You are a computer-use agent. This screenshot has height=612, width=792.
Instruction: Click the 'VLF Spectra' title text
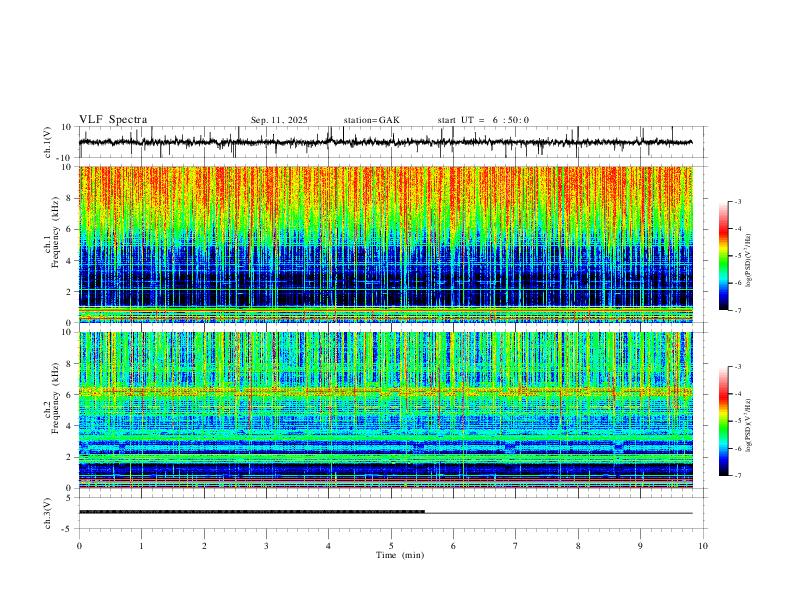click(113, 120)
